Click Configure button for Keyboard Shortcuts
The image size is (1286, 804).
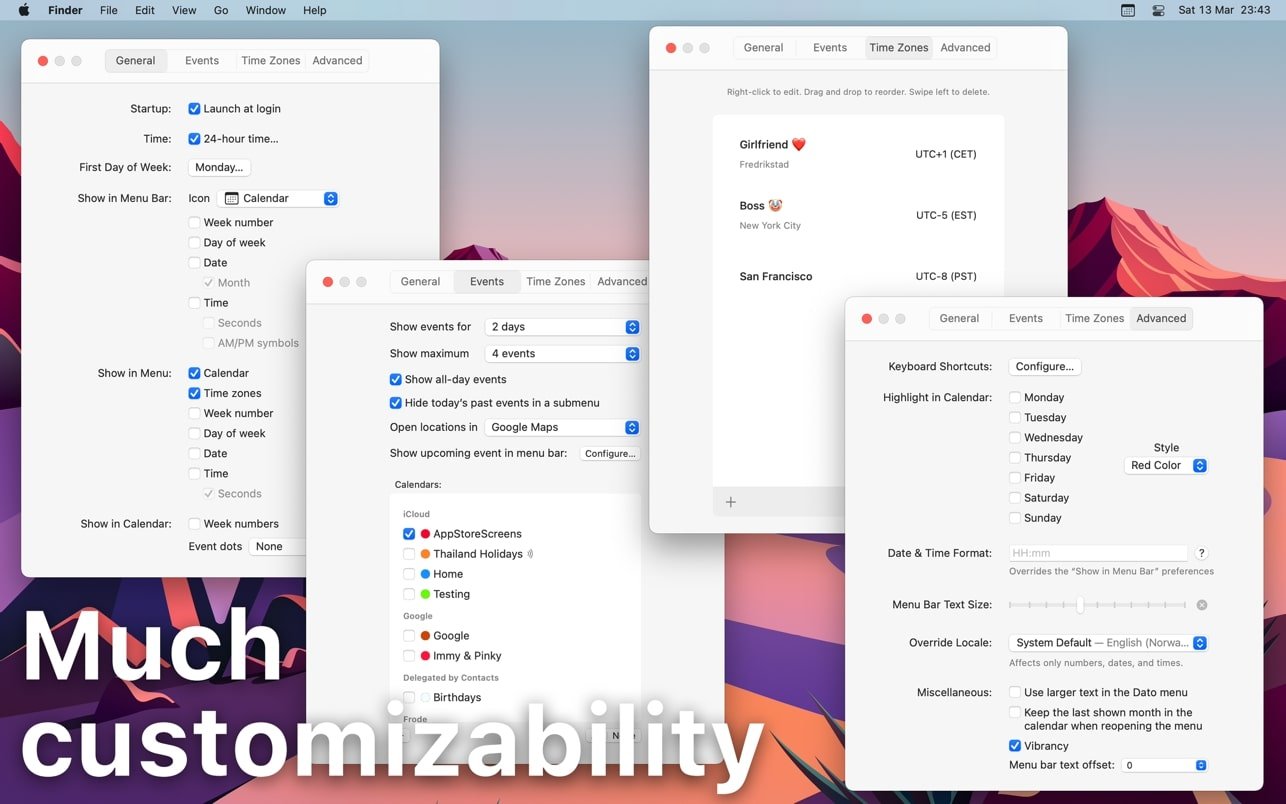tap(1044, 367)
